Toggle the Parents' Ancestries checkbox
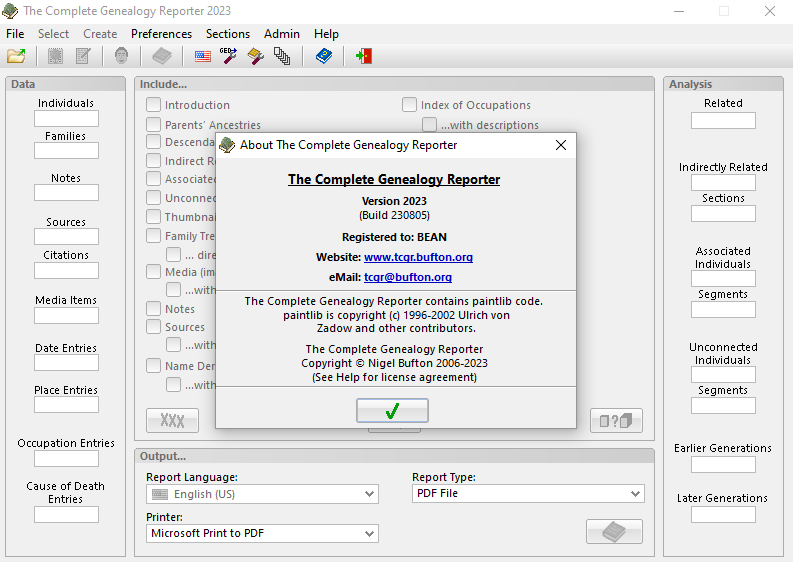Screen dimensions: 793x562 coord(153,124)
